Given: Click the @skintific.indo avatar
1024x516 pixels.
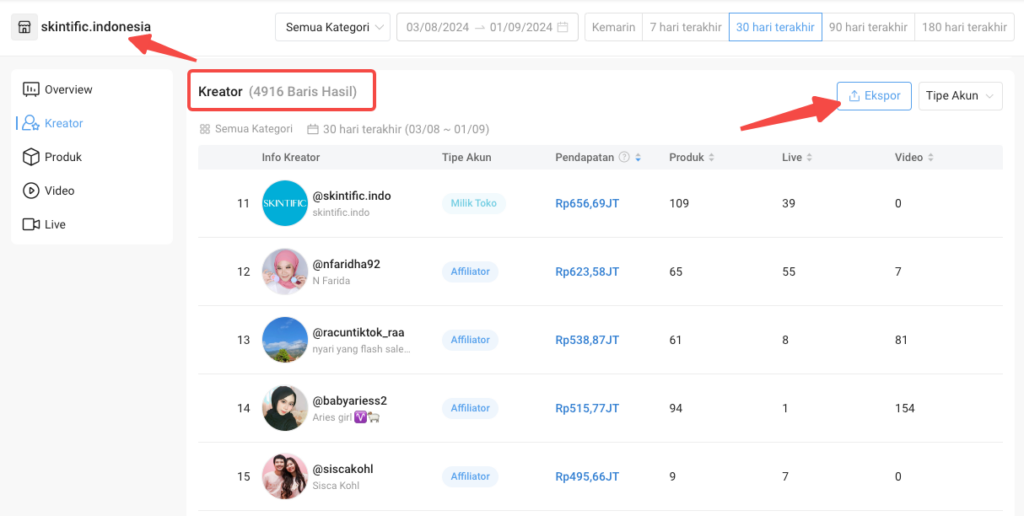Looking at the screenshot, I should (x=284, y=203).
